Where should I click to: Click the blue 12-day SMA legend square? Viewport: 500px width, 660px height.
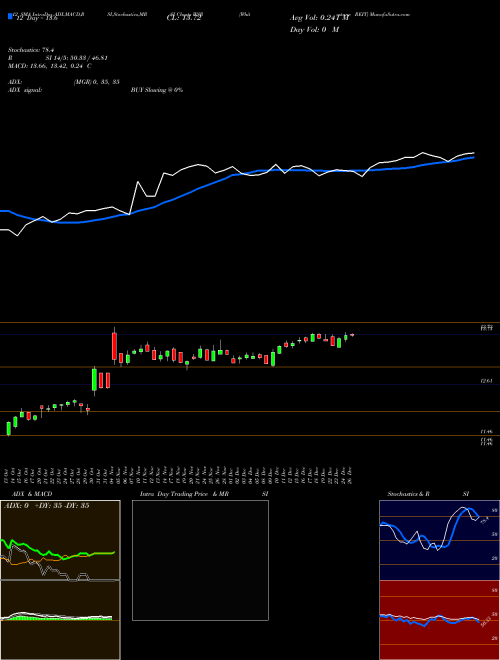pyautogui.click(x=10, y=16)
